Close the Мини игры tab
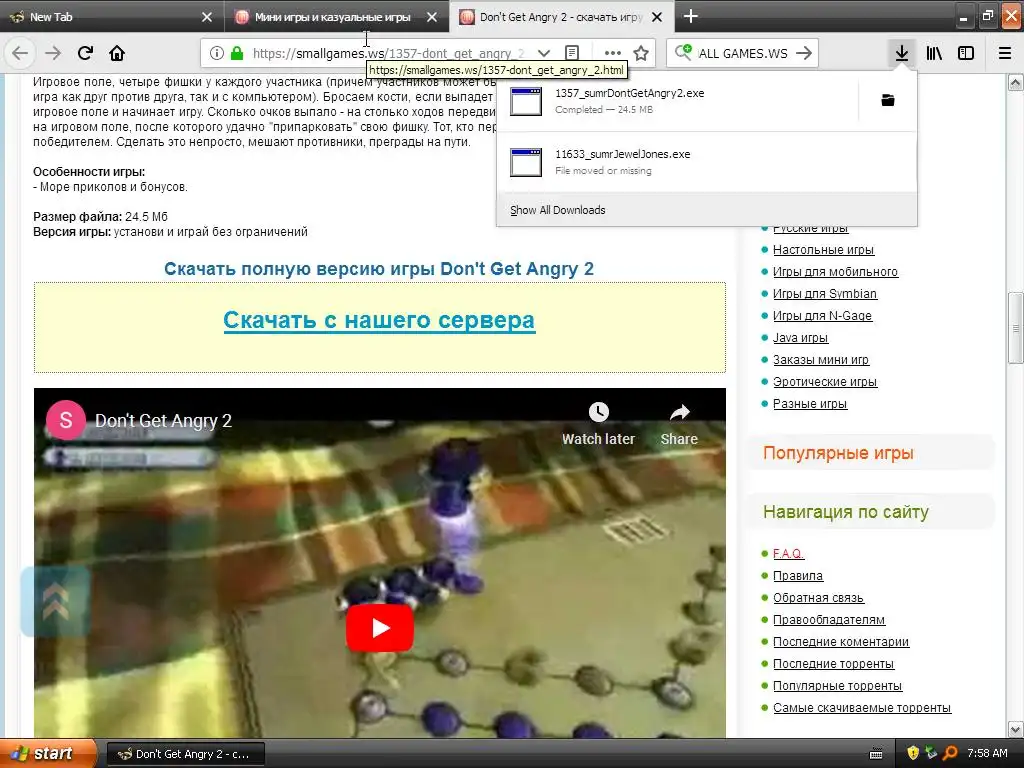This screenshot has width=1024, height=768. [x=432, y=17]
